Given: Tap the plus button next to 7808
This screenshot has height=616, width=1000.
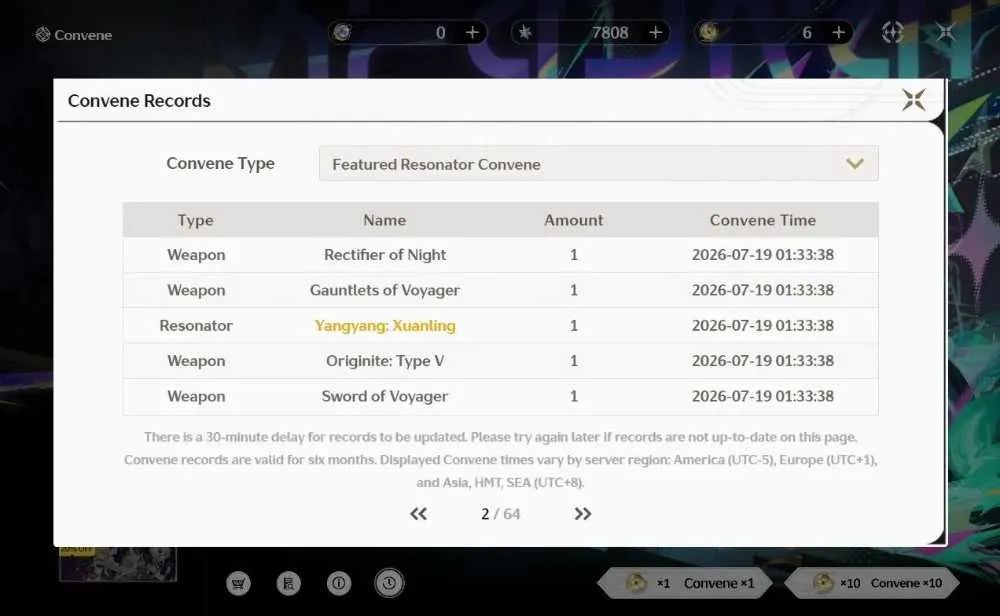Looking at the screenshot, I should coord(656,33).
